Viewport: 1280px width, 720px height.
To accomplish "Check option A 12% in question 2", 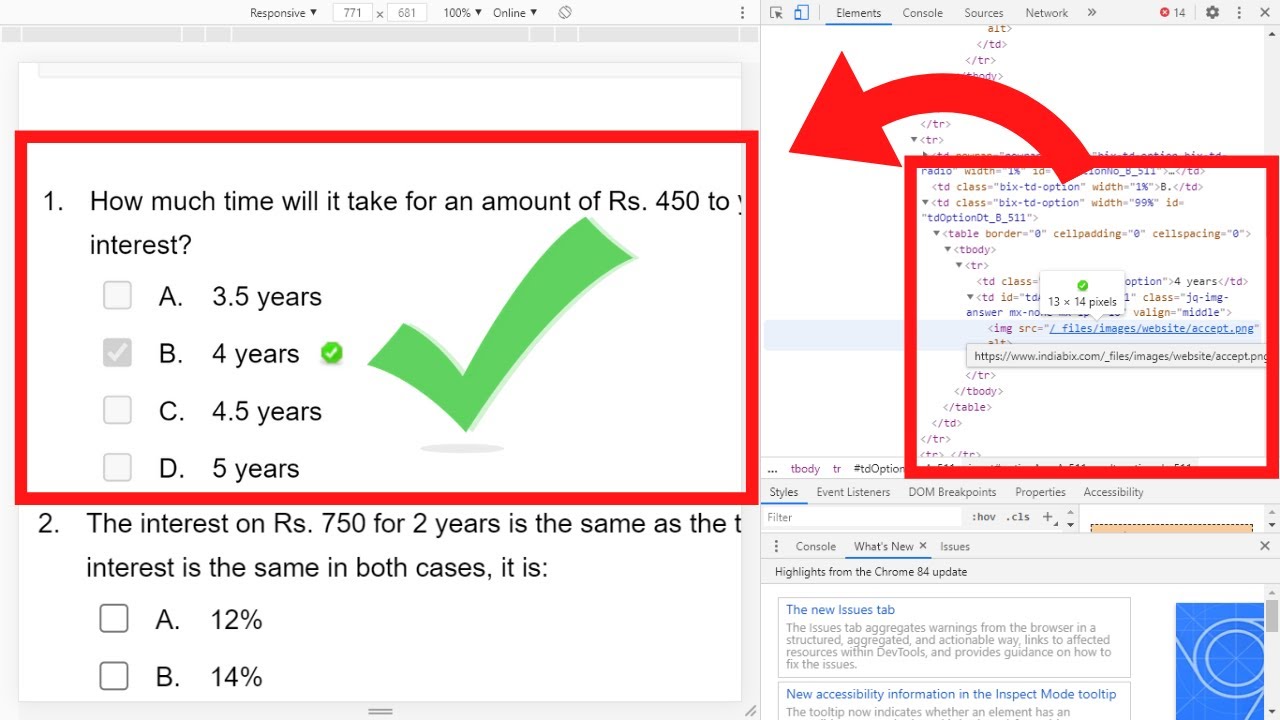I will pyautogui.click(x=114, y=619).
